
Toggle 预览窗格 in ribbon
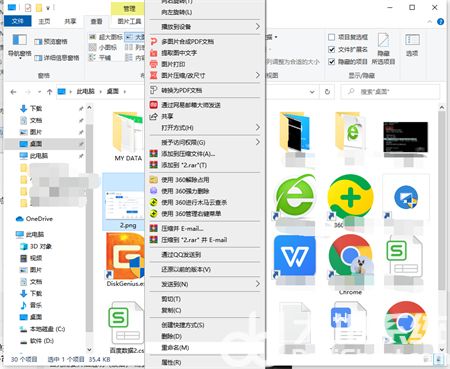(51, 42)
